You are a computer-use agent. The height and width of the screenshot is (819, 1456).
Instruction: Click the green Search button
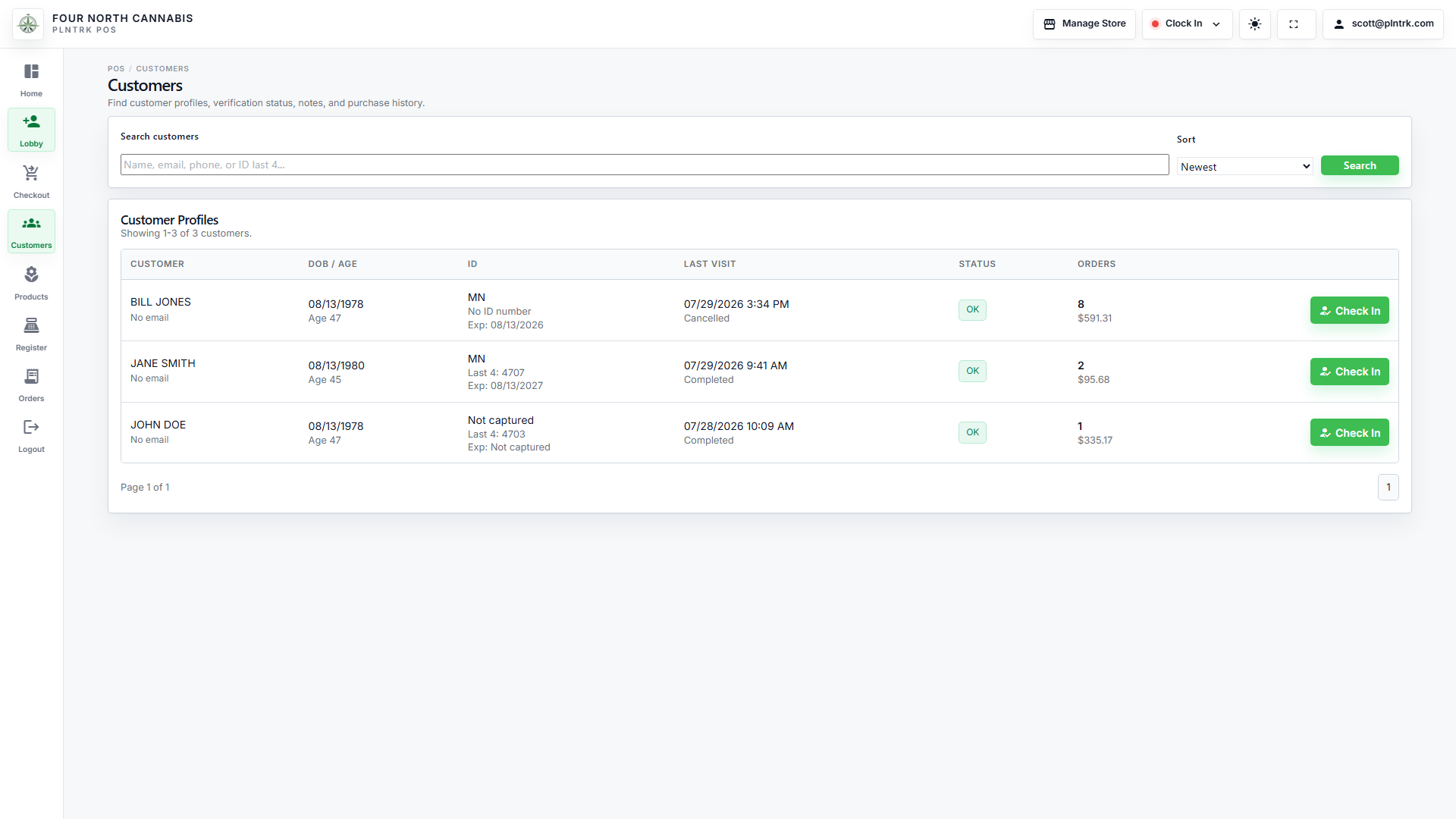pos(1360,165)
